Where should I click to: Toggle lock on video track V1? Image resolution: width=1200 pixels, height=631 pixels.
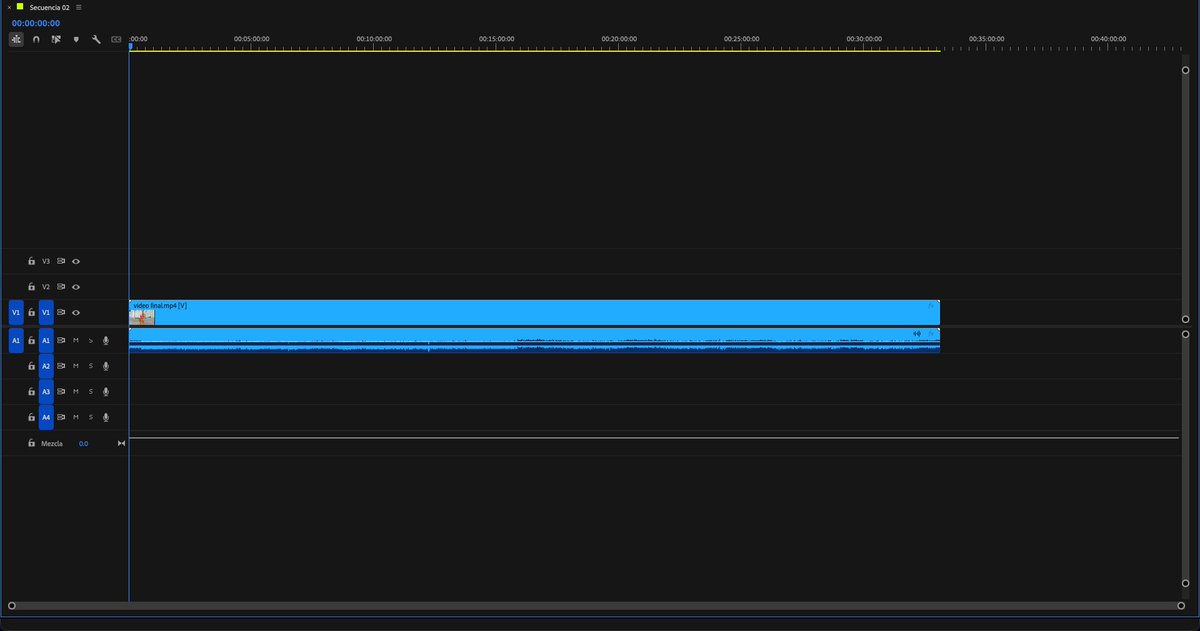click(31, 313)
